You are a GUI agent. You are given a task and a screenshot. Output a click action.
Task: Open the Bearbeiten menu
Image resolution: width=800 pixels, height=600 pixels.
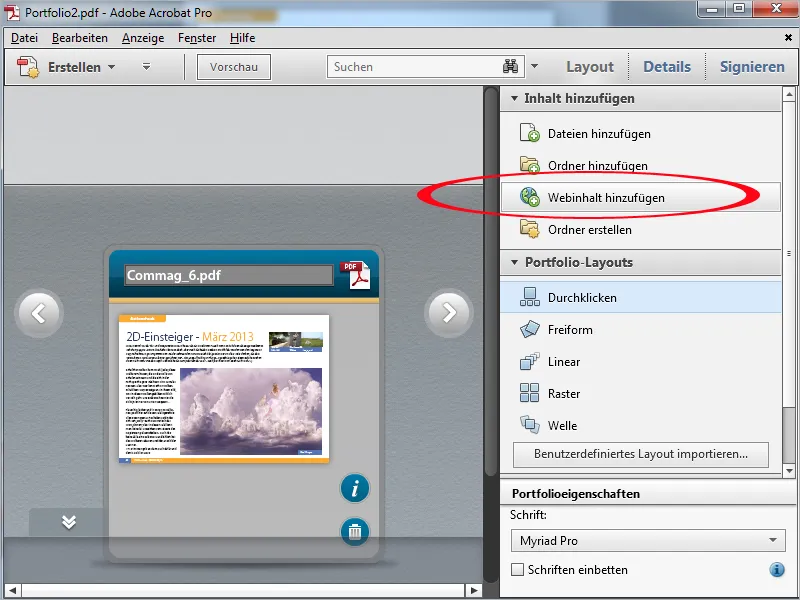pos(80,38)
